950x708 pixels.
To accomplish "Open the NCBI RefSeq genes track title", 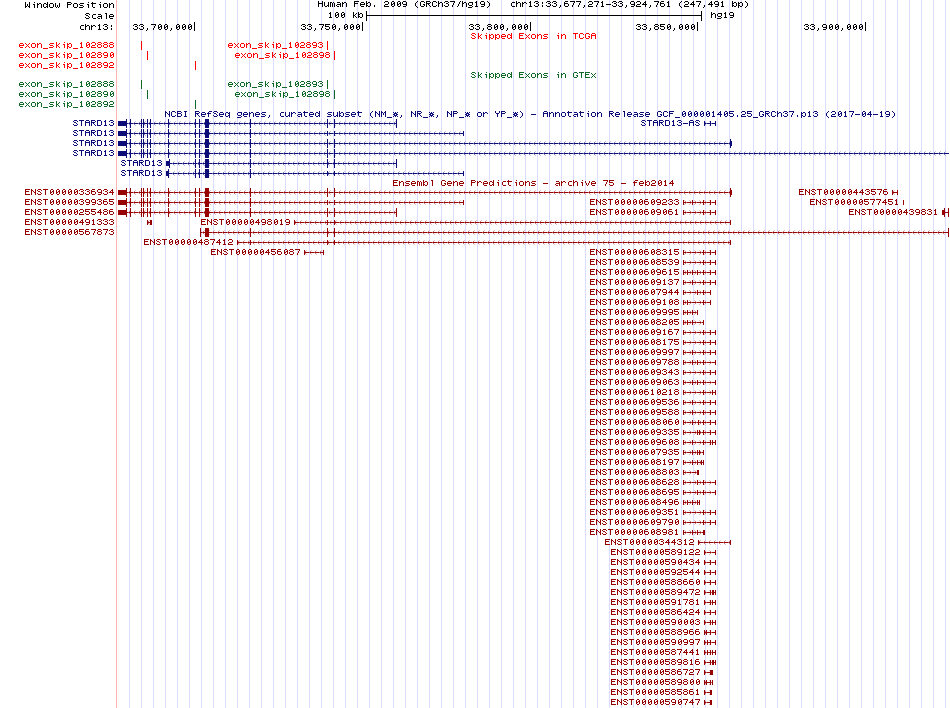I will (x=530, y=114).
